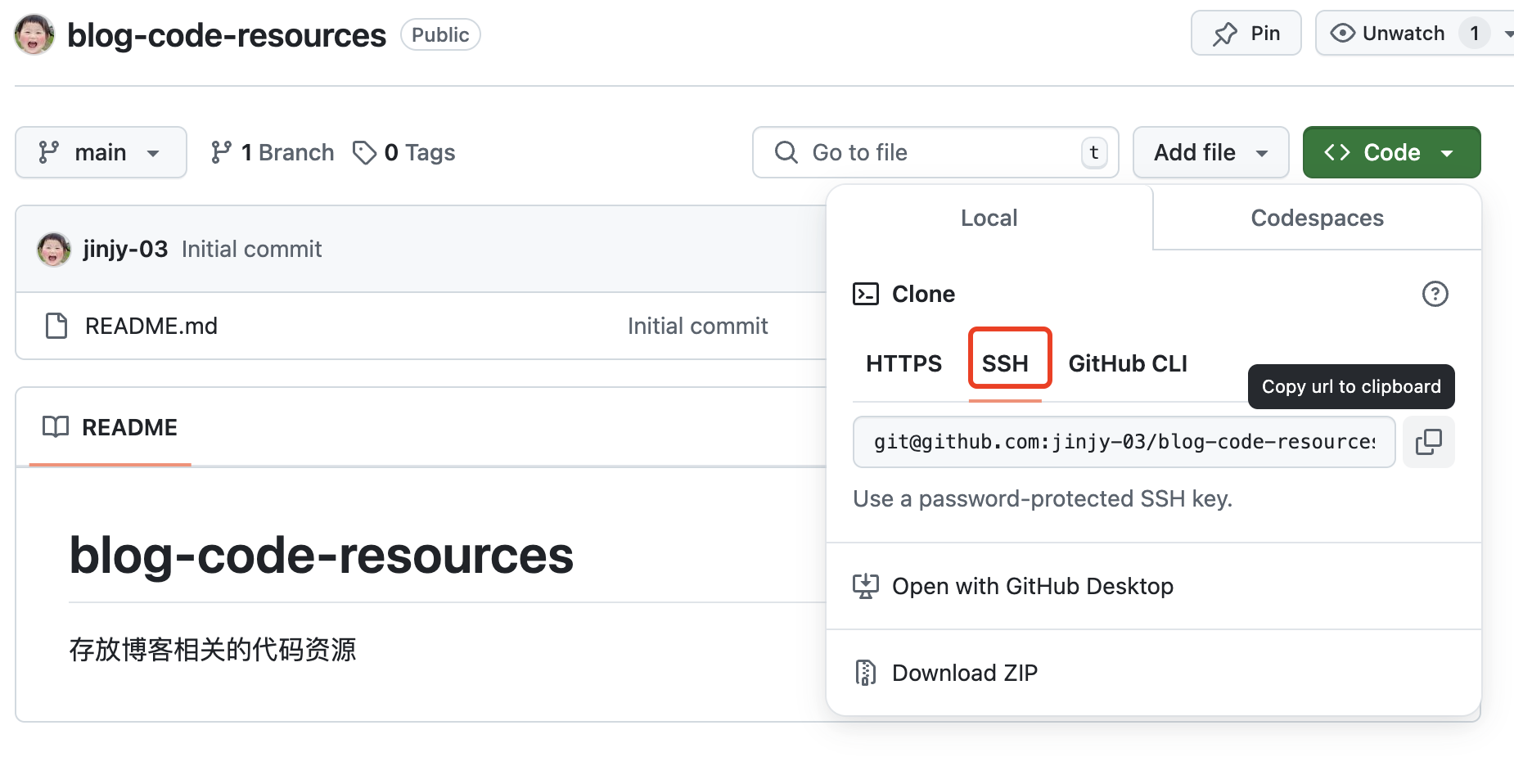
Task: Open the 0 Tags link
Action: 403,152
